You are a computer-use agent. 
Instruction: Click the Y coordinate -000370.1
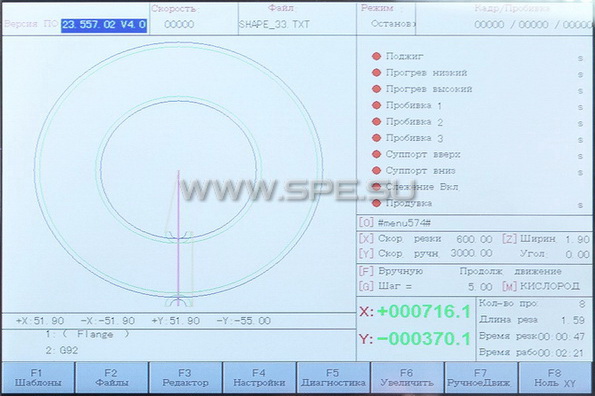(424, 339)
